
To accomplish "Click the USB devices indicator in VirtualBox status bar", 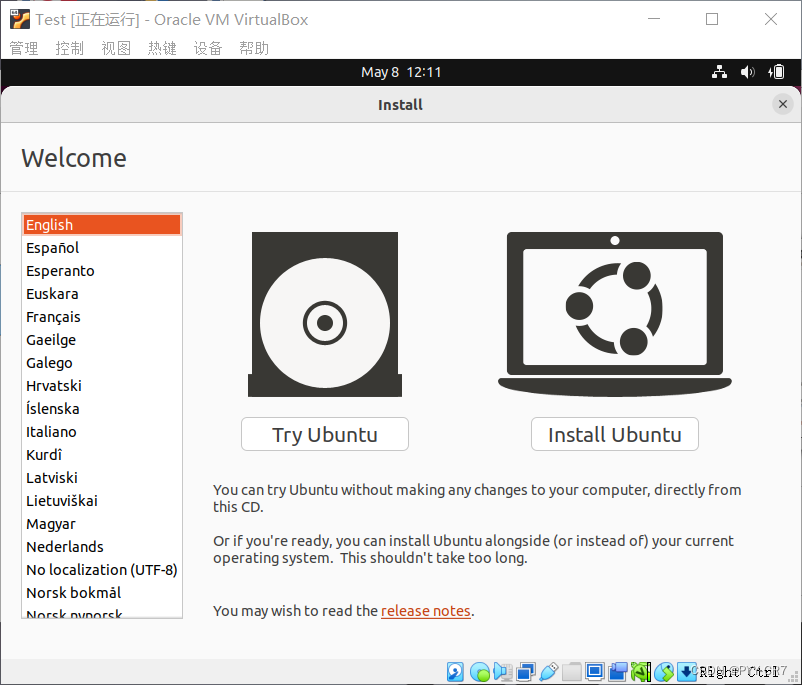I will [548, 672].
